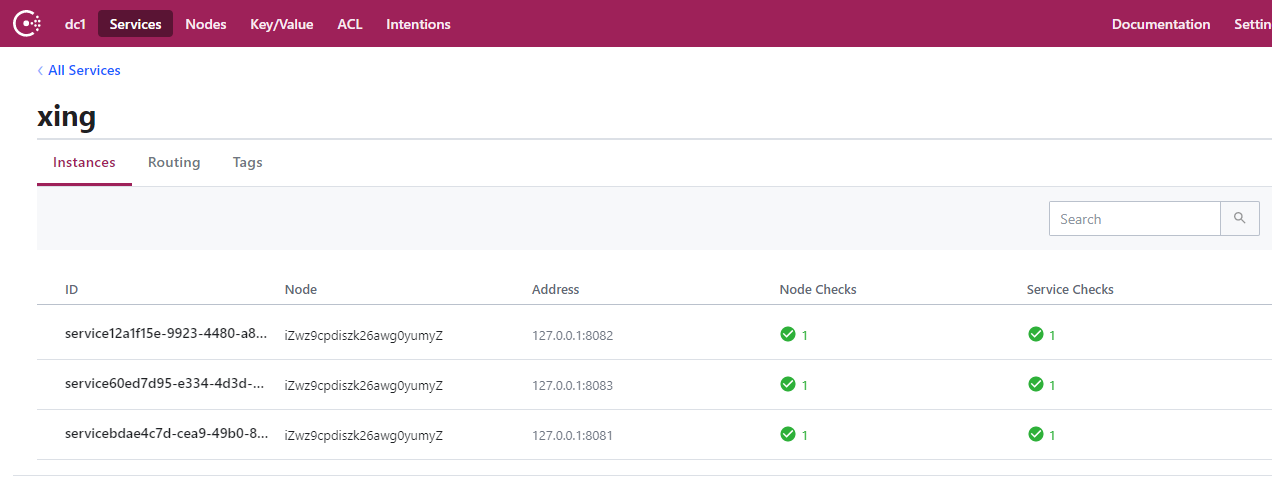The height and width of the screenshot is (480, 1272).
Task: Open the Documentation link
Action: pyautogui.click(x=1160, y=24)
